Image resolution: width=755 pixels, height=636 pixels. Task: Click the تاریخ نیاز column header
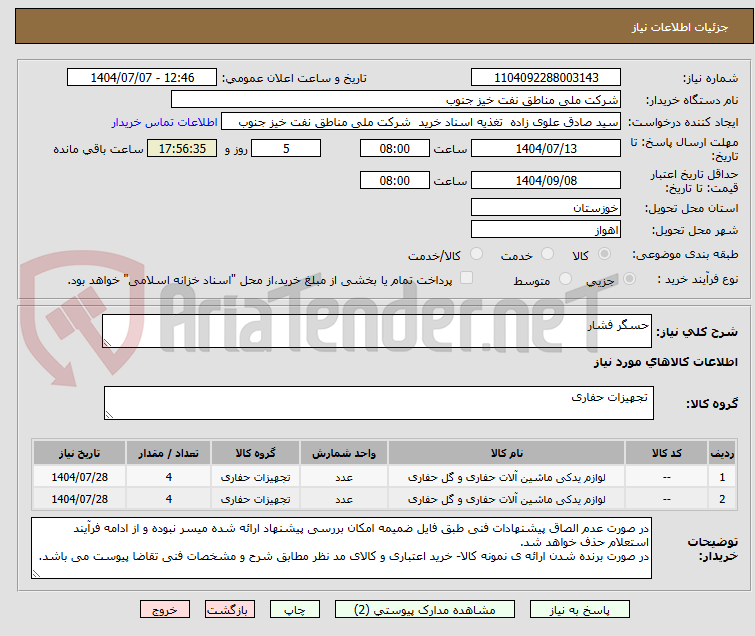(x=79, y=453)
